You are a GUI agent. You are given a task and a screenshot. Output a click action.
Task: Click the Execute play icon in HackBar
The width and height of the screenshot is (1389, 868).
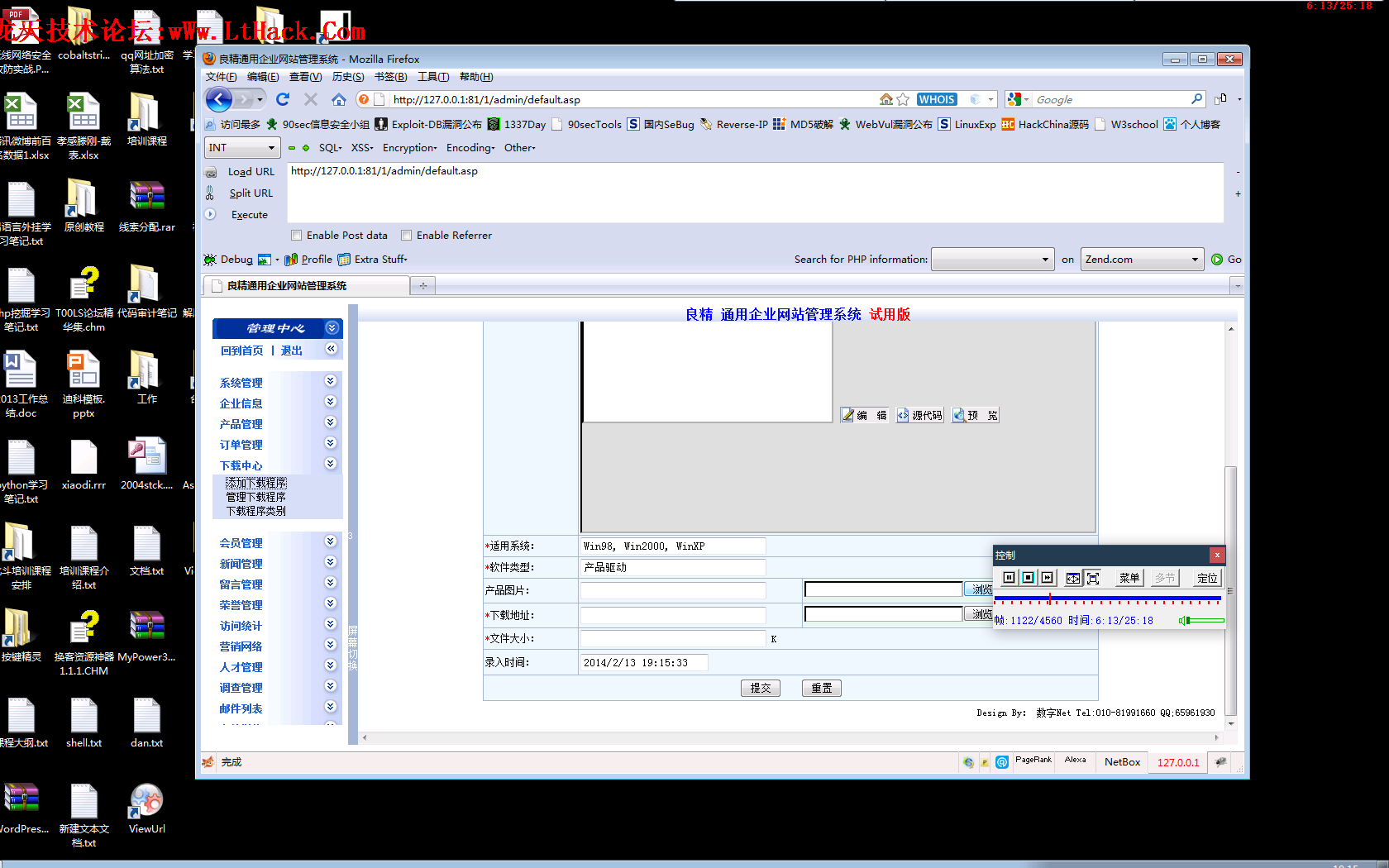coord(211,214)
